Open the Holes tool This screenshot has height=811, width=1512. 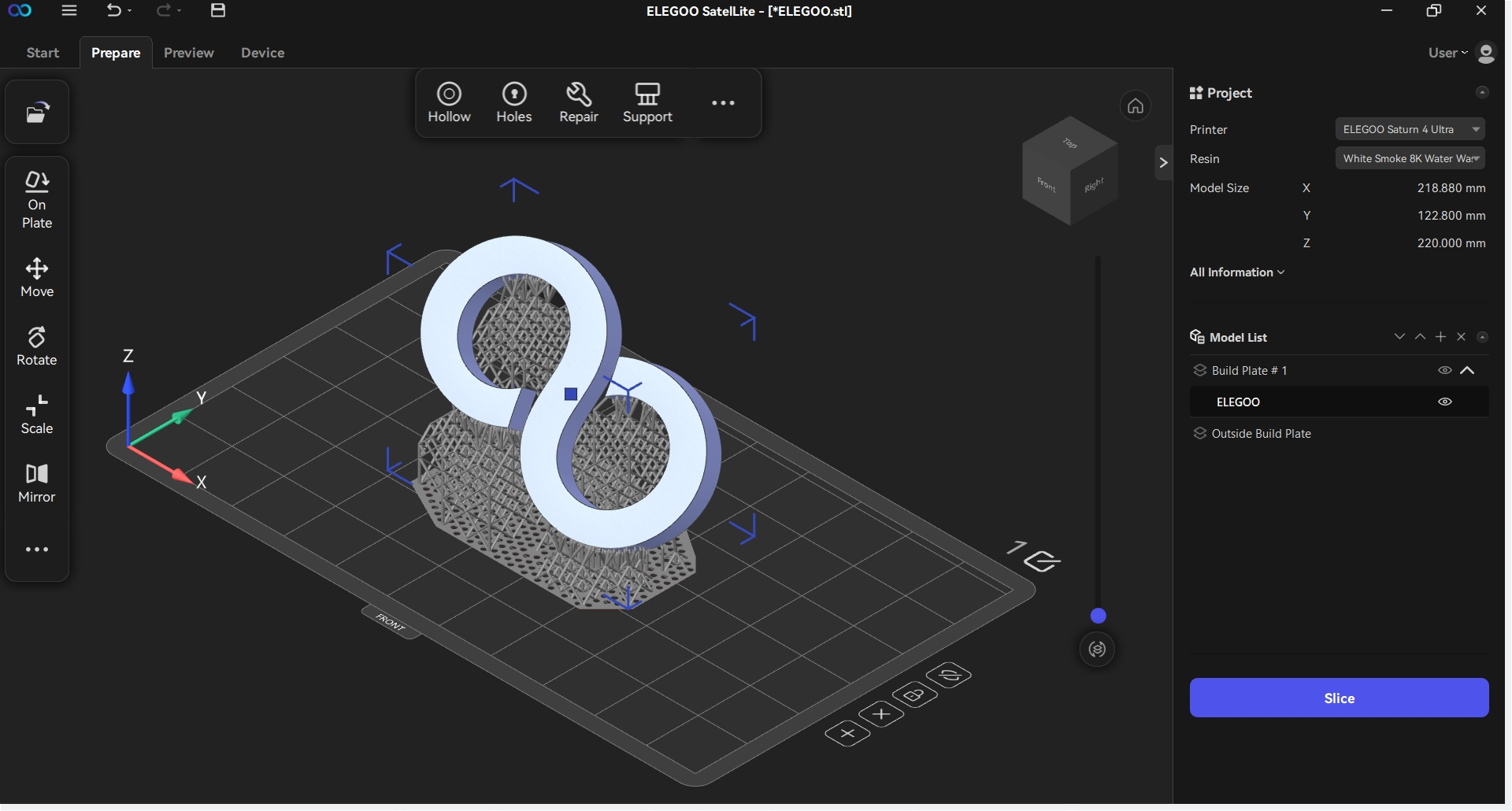click(x=513, y=103)
